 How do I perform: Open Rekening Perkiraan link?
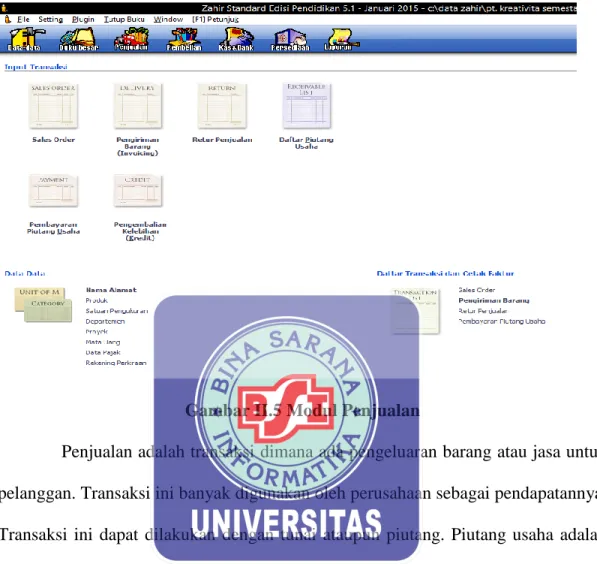coord(116,363)
